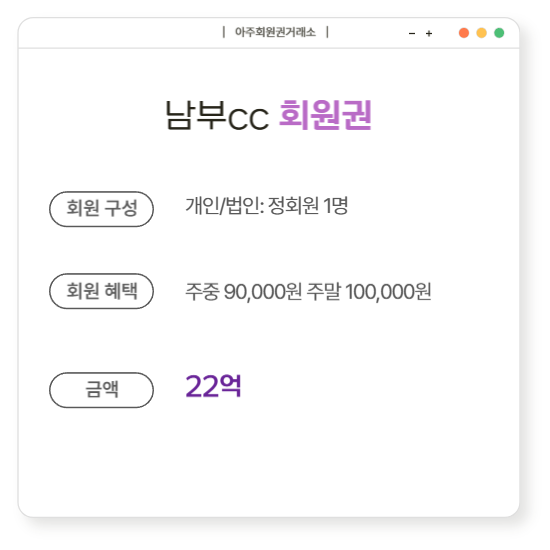Click the vertical bar right of 아주회원권거래소
This screenshot has width=550, height=550.
[327, 32]
